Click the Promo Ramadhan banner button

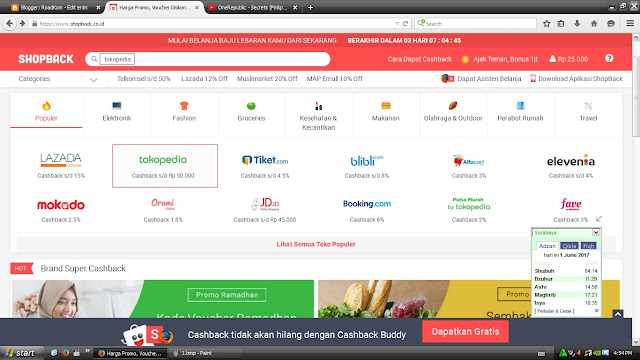coord(227,295)
